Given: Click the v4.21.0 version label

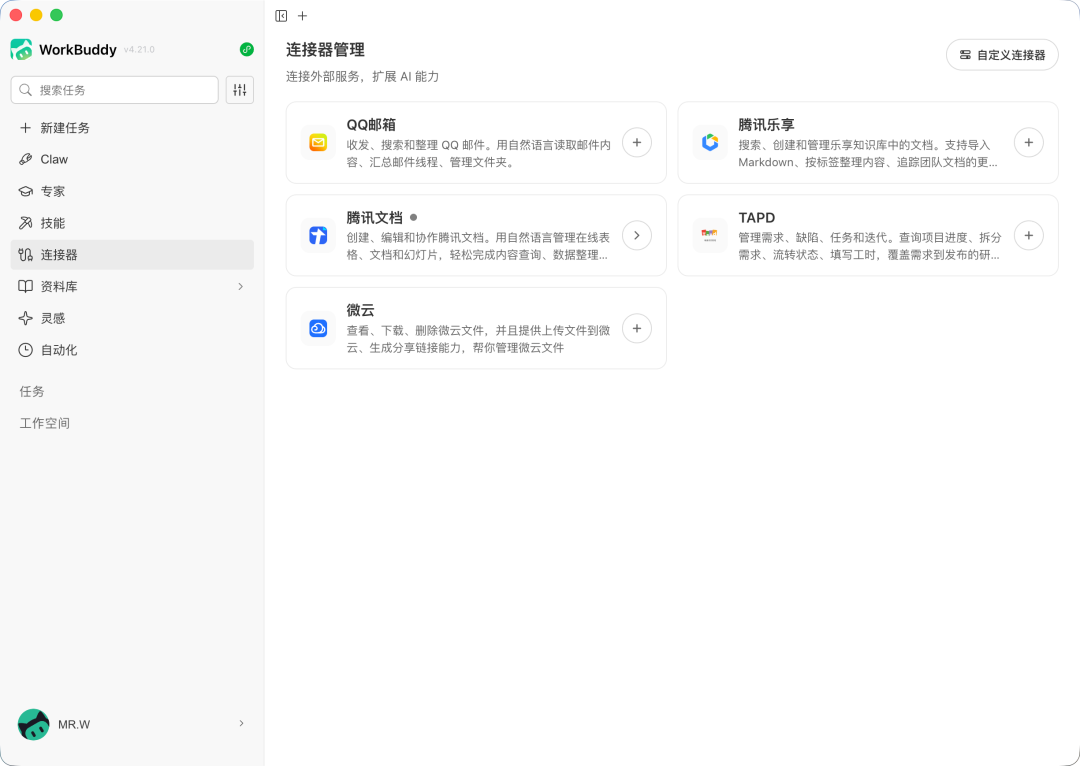Looking at the screenshot, I should click(x=139, y=50).
